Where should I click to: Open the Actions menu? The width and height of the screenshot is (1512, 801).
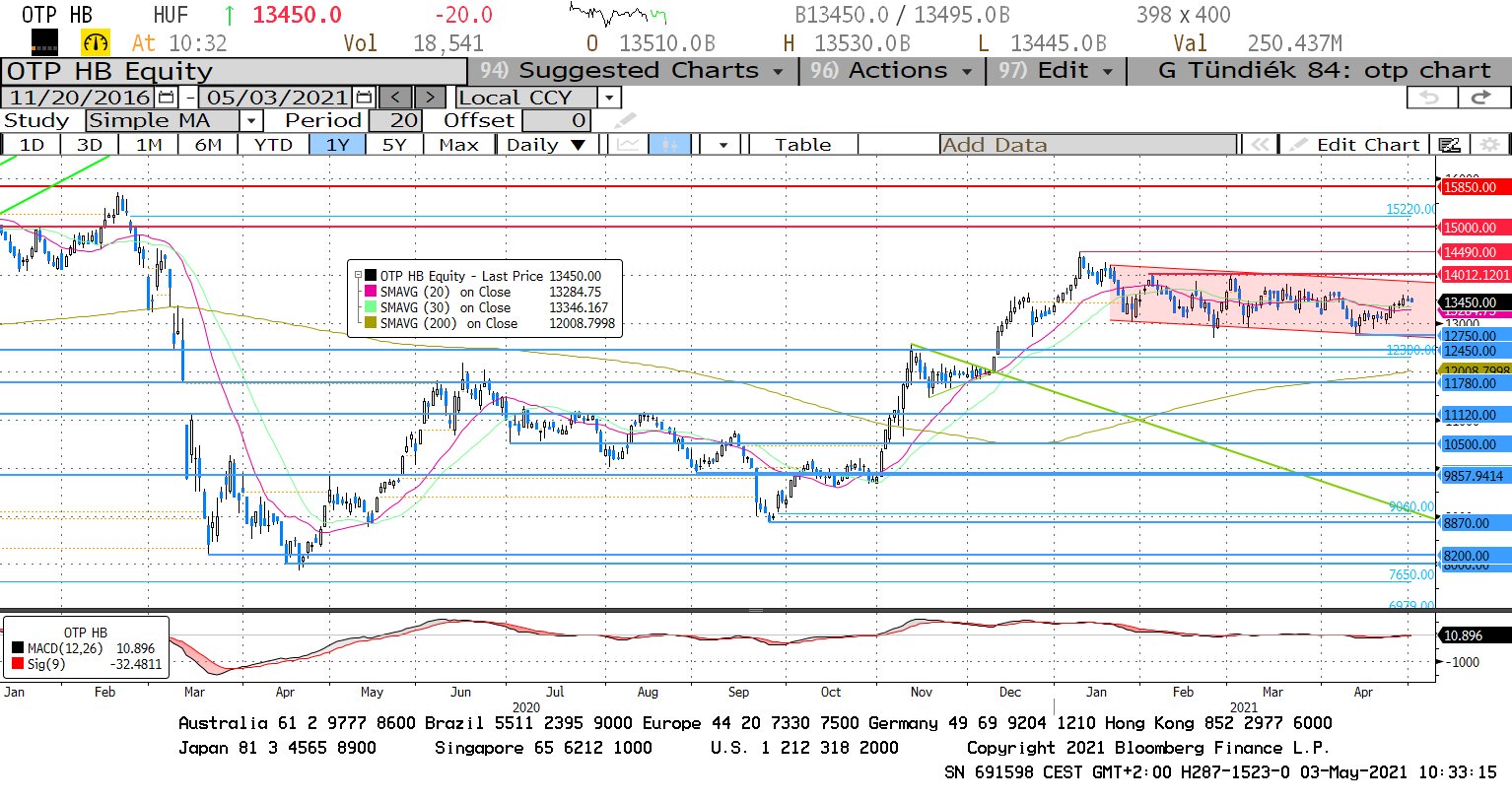[x=892, y=71]
